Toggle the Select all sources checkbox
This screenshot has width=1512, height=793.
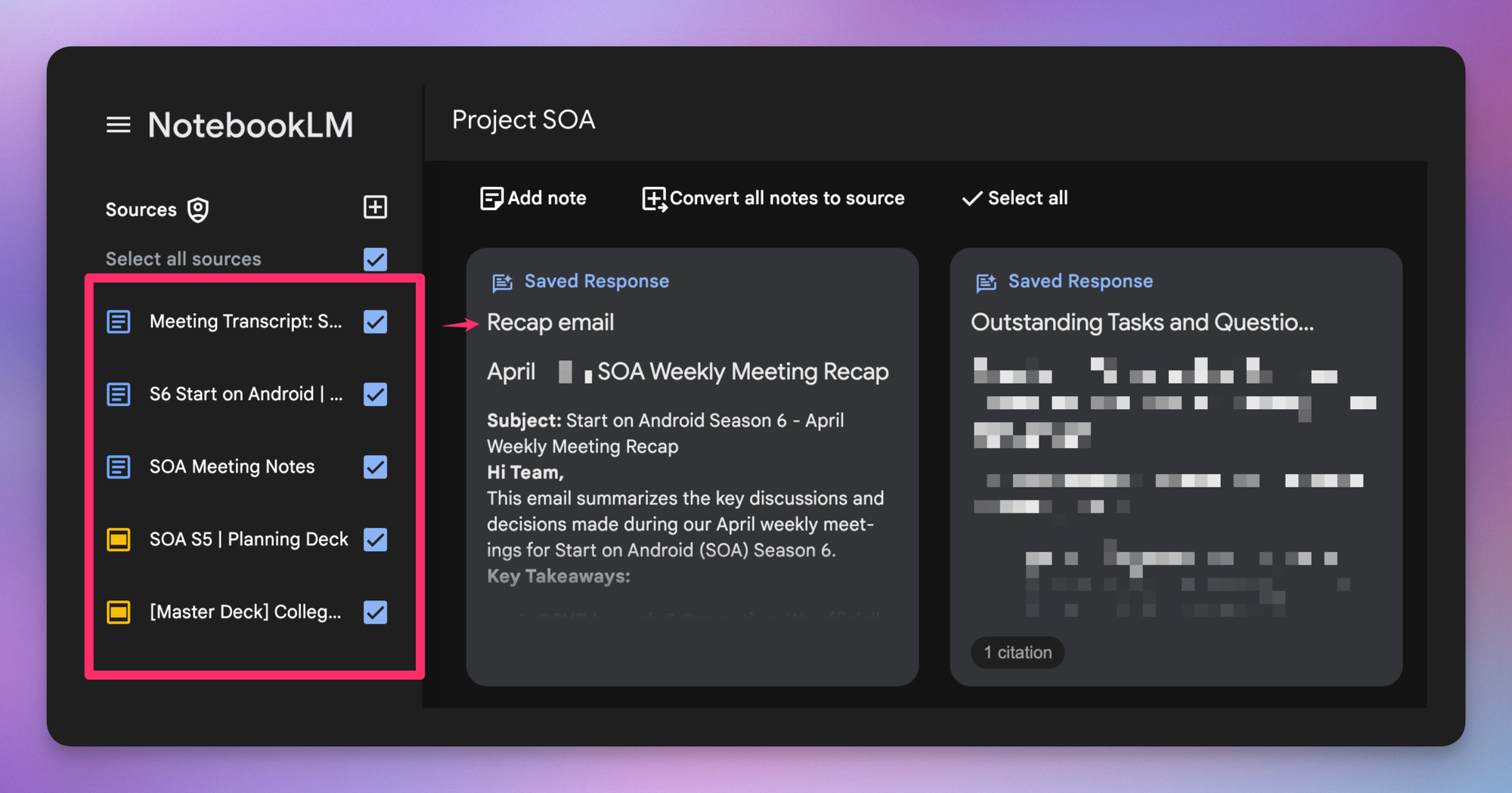tap(375, 259)
